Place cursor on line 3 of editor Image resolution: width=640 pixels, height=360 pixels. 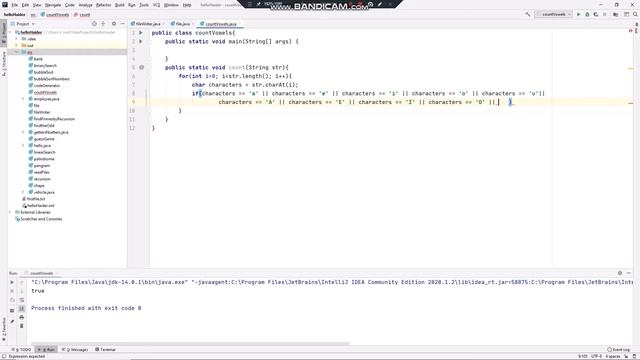(351, 50)
